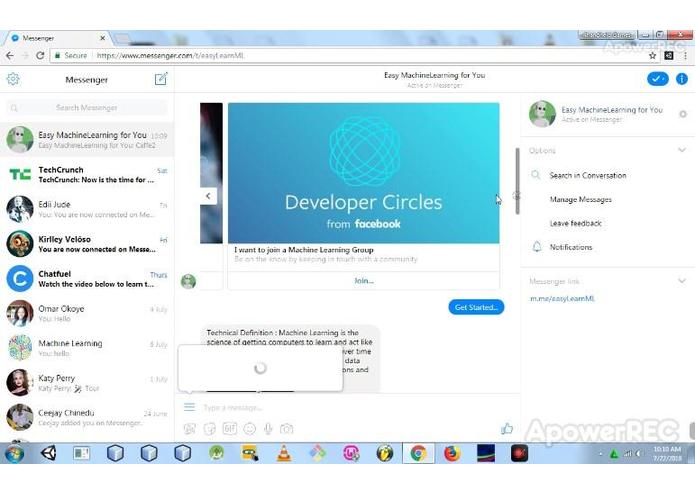
Task: Click the taskbar clock showing 10:10 AM
Action: tap(667, 454)
